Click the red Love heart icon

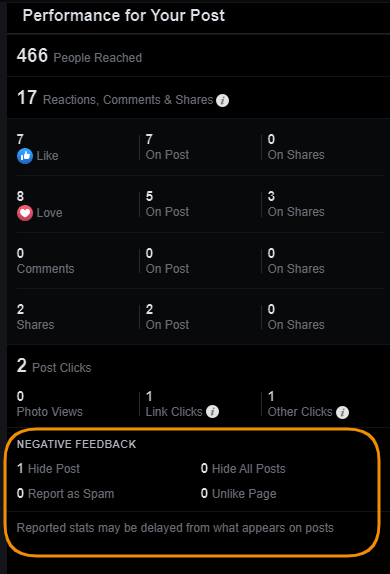tap(25, 213)
